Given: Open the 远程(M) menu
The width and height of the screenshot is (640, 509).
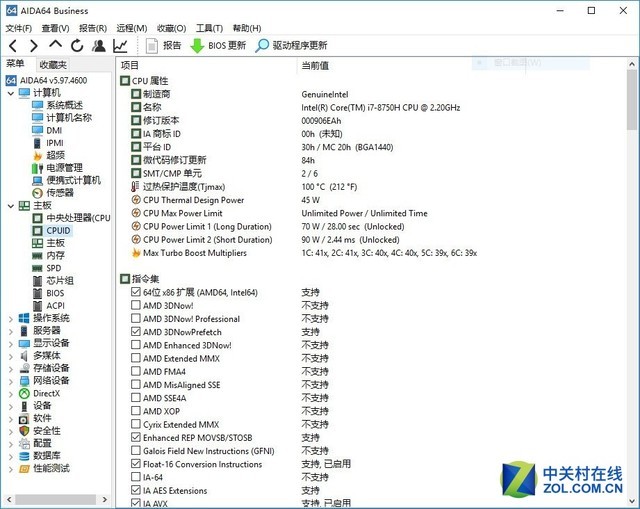Looking at the screenshot, I should coord(131,28).
